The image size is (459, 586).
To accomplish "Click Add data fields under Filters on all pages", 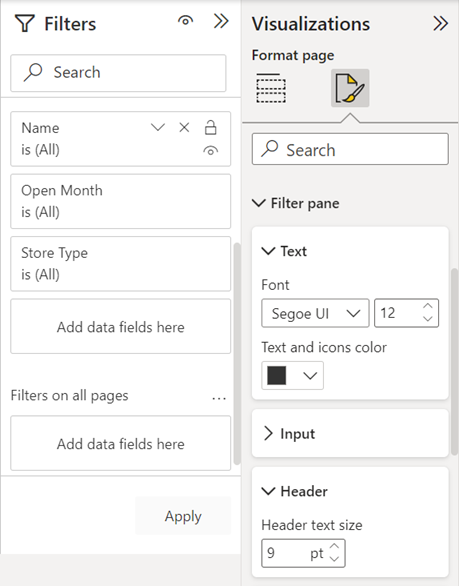I will (x=120, y=443).
